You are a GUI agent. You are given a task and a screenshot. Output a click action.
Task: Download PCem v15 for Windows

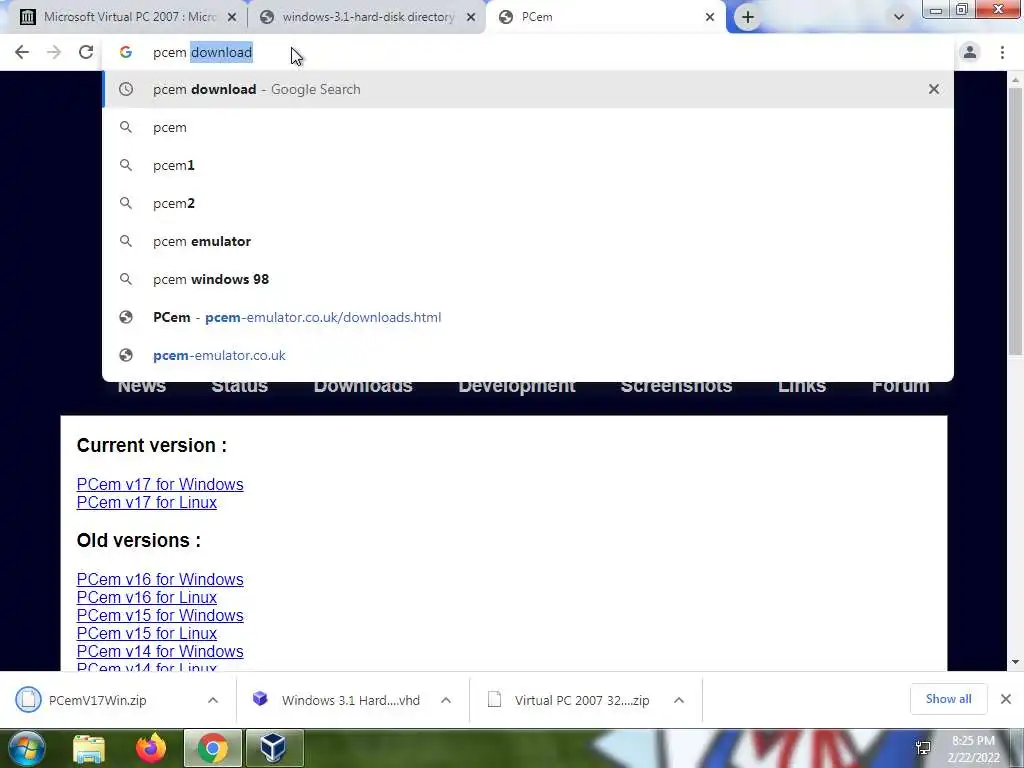[160, 615]
